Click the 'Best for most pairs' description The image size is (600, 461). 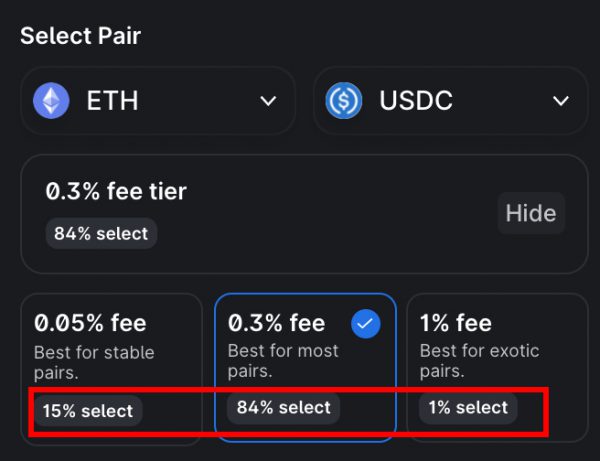click(x=283, y=361)
